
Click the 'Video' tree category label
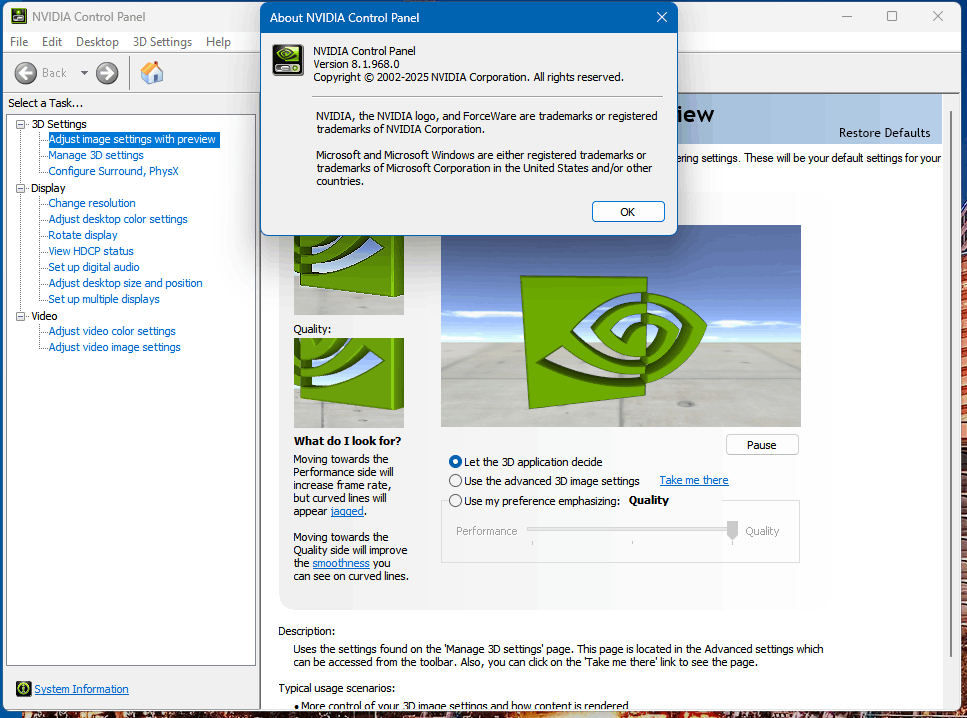tap(44, 316)
